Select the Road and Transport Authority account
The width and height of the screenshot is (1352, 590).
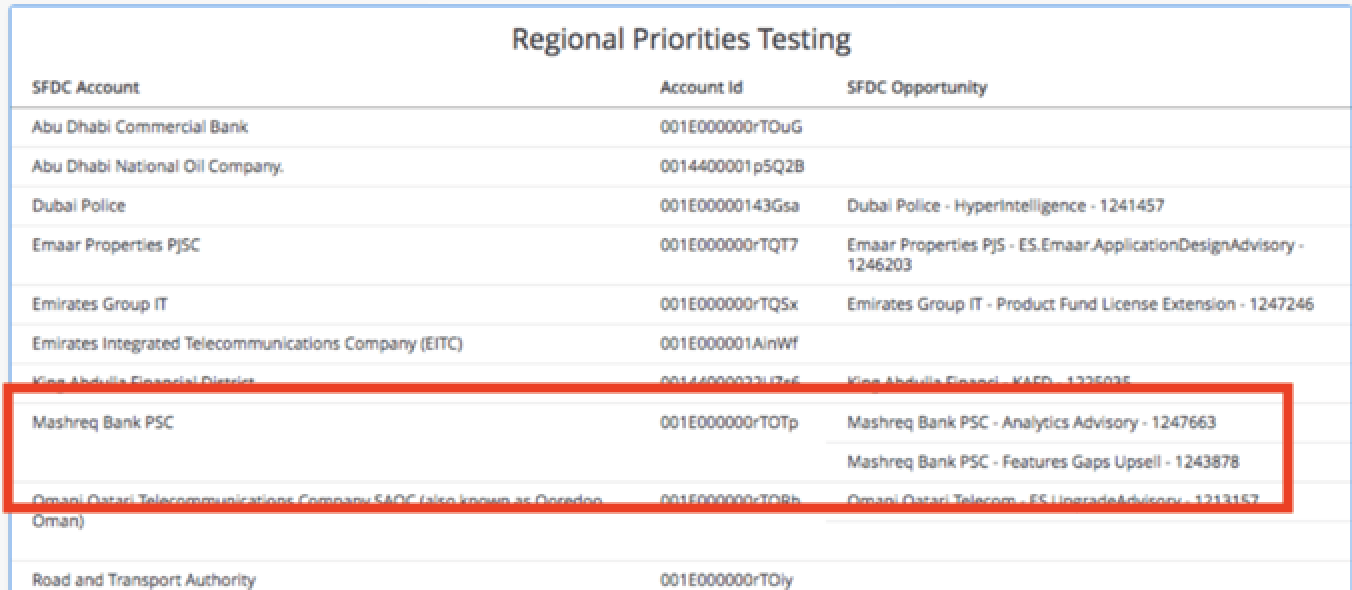[144, 580]
